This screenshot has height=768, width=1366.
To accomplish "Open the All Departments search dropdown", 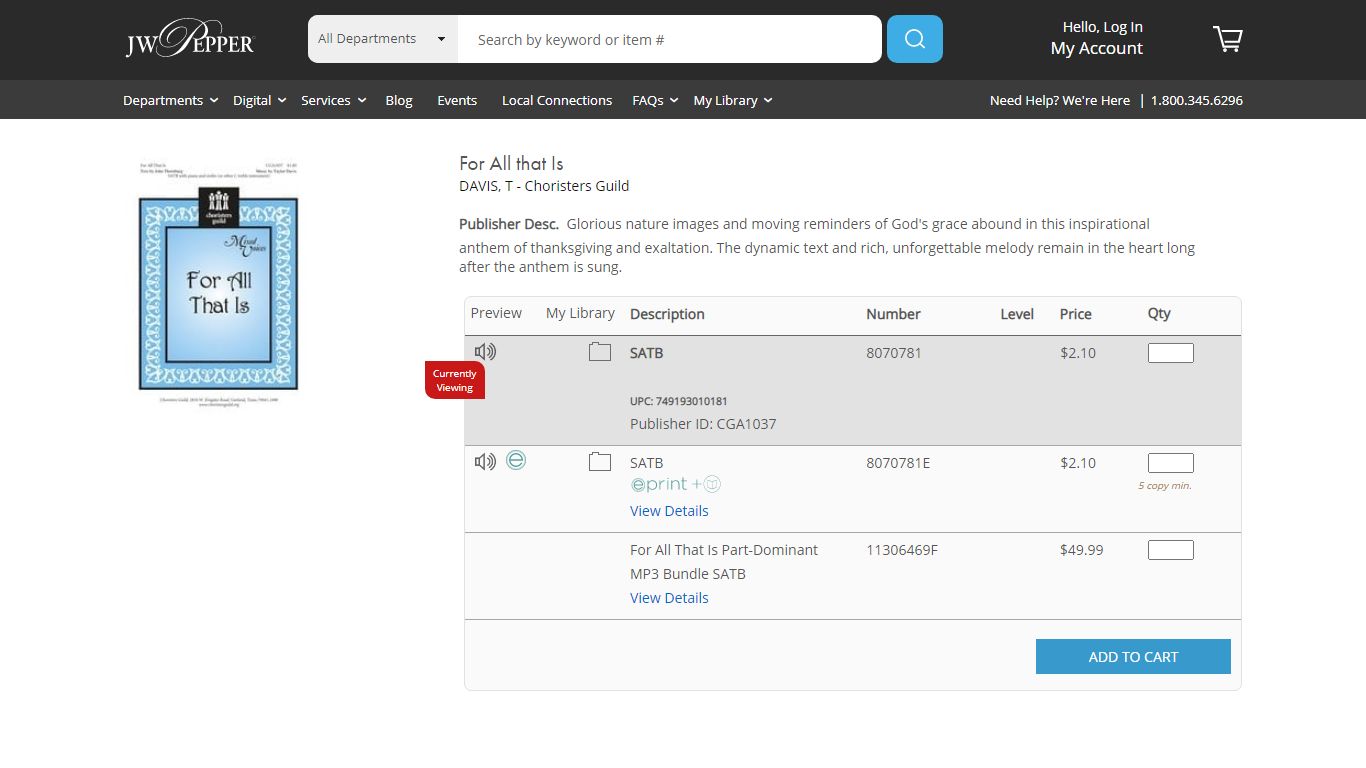I will [x=383, y=39].
